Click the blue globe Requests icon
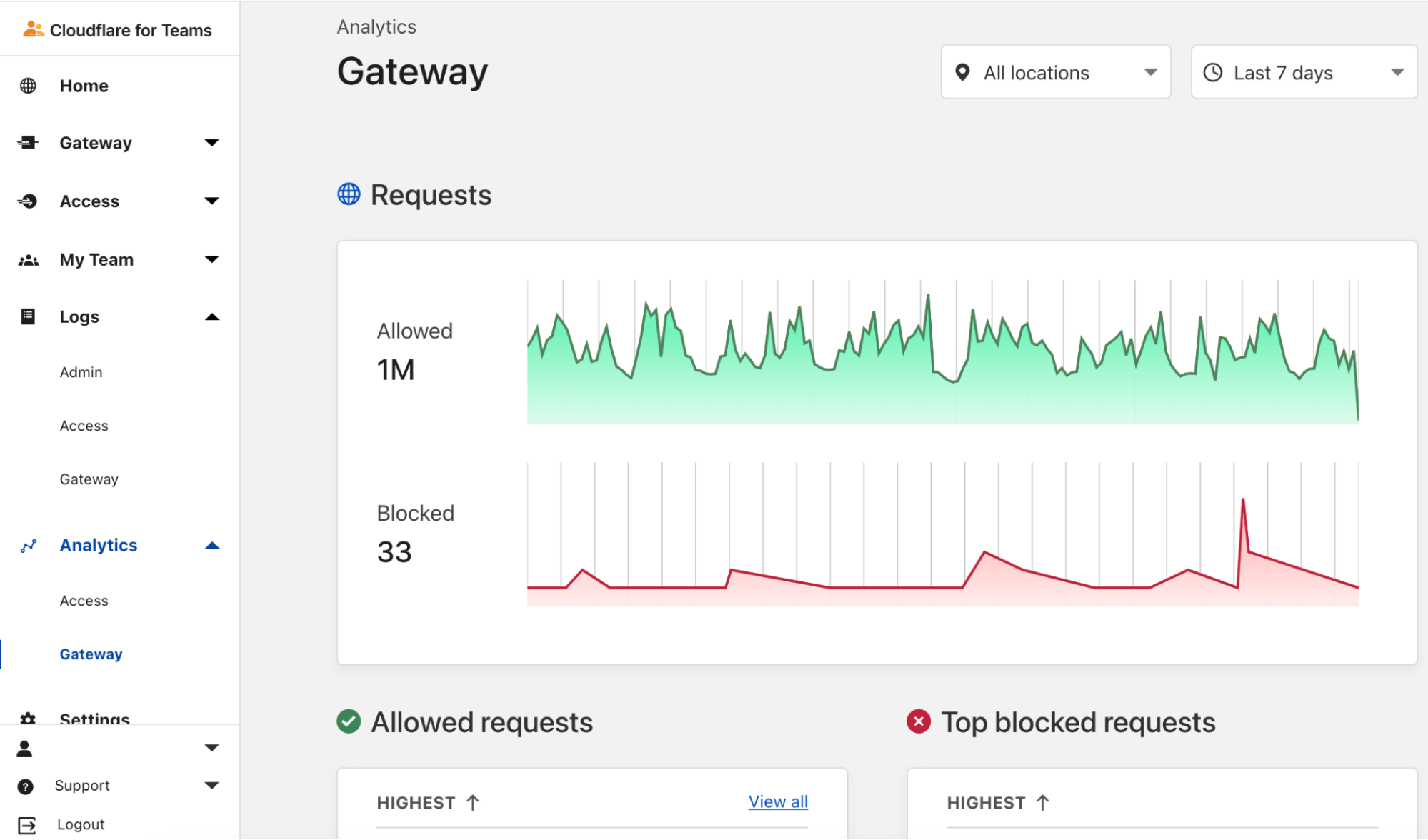Viewport: 1428px width, 840px height. (349, 194)
